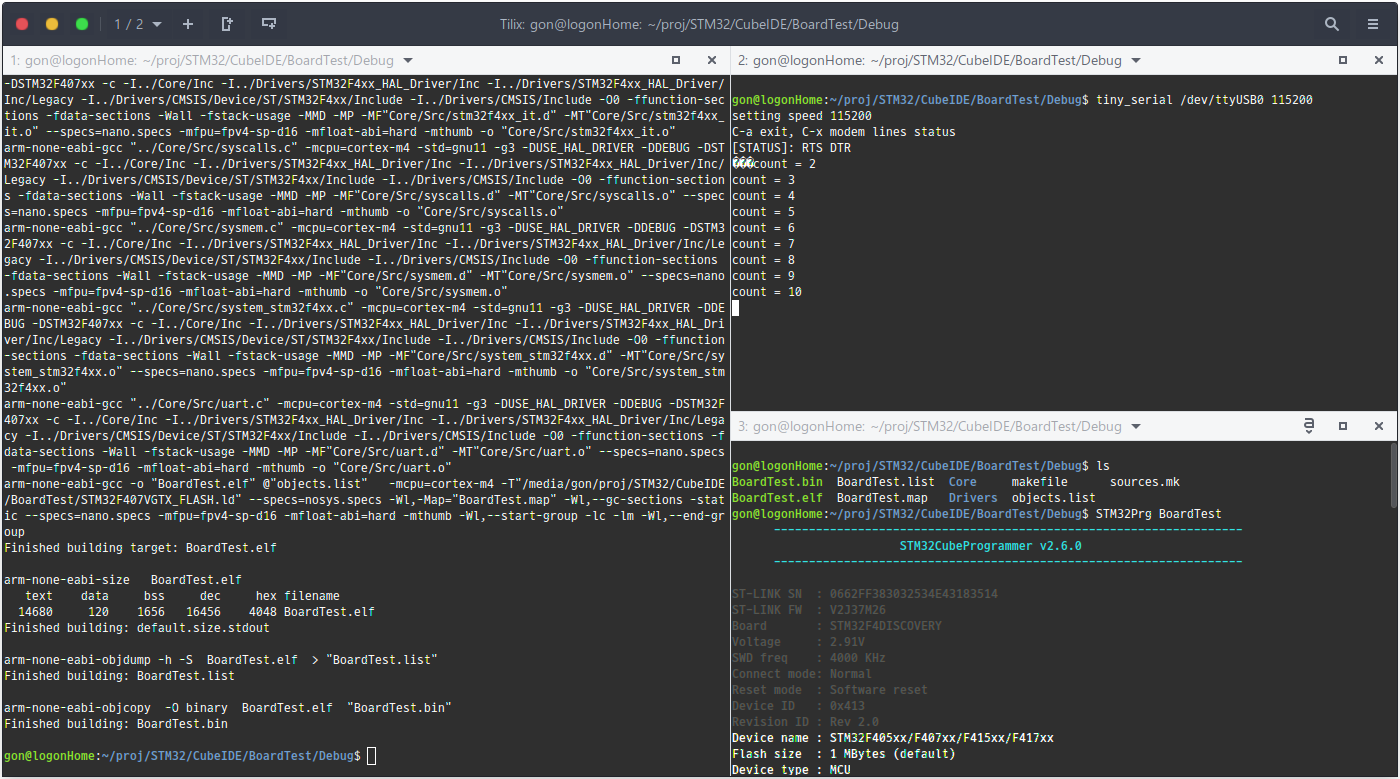Viewport: 1400px width, 779px height.
Task: Click the Core directory in ls listing
Action: (x=963, y=482)
